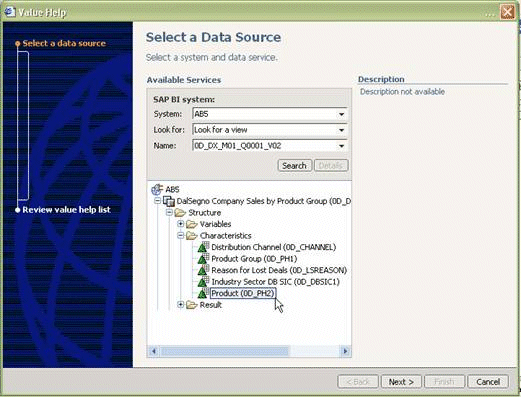Click the < Back button

click(358, 382)
